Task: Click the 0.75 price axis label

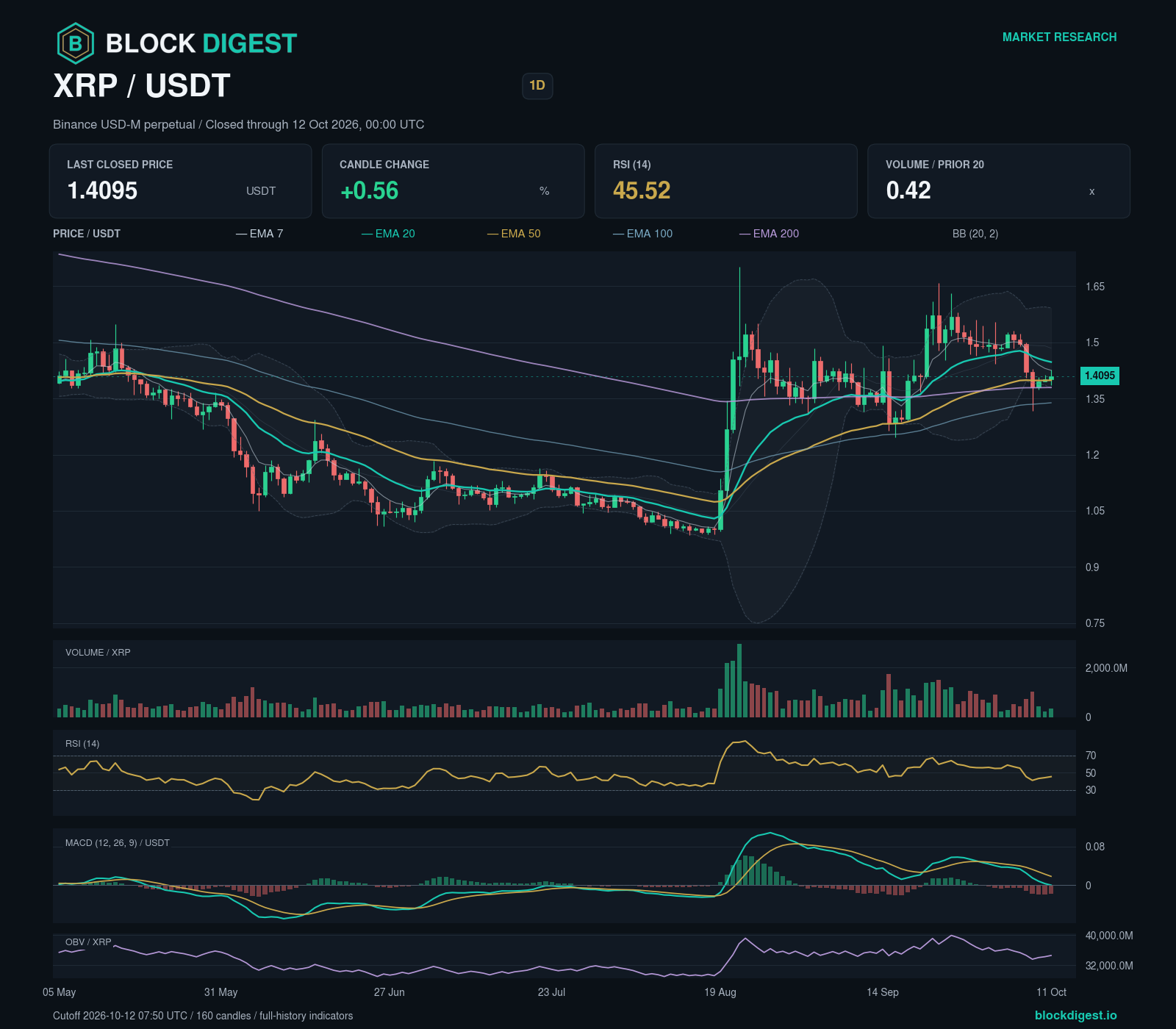Action: (1095, 623)
